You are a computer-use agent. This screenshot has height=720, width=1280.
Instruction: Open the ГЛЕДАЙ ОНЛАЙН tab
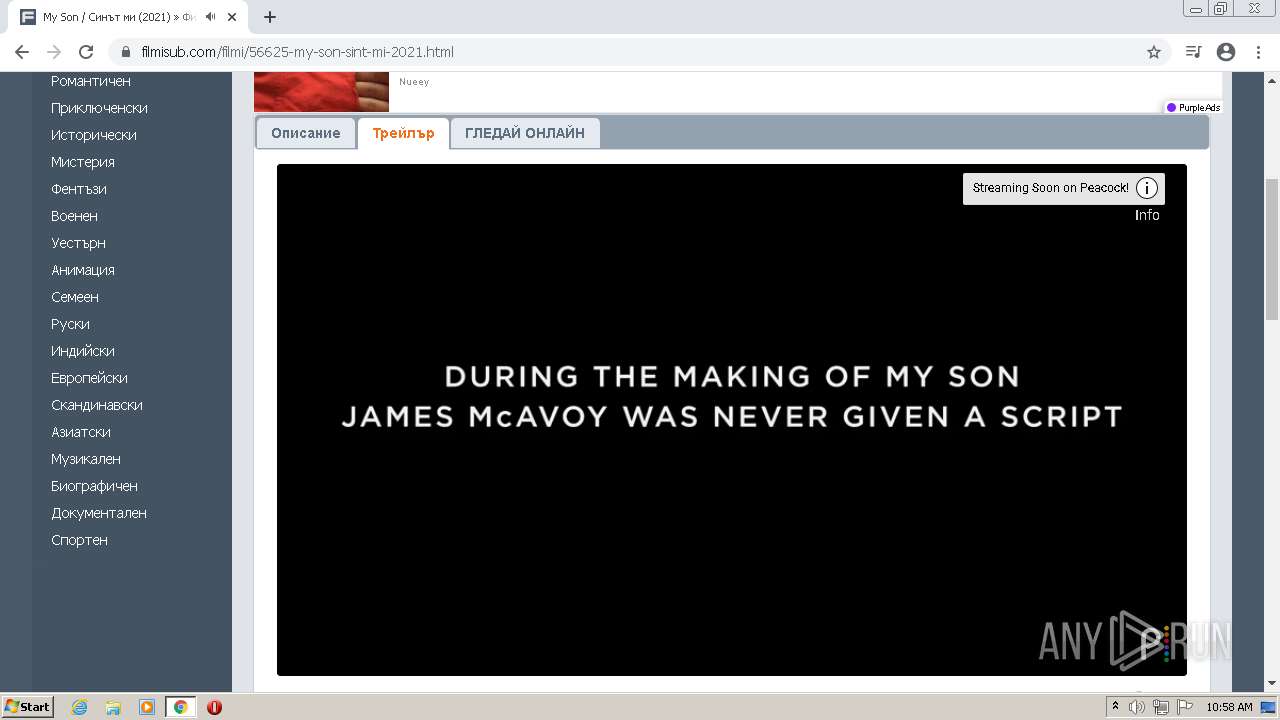(525, 133)
